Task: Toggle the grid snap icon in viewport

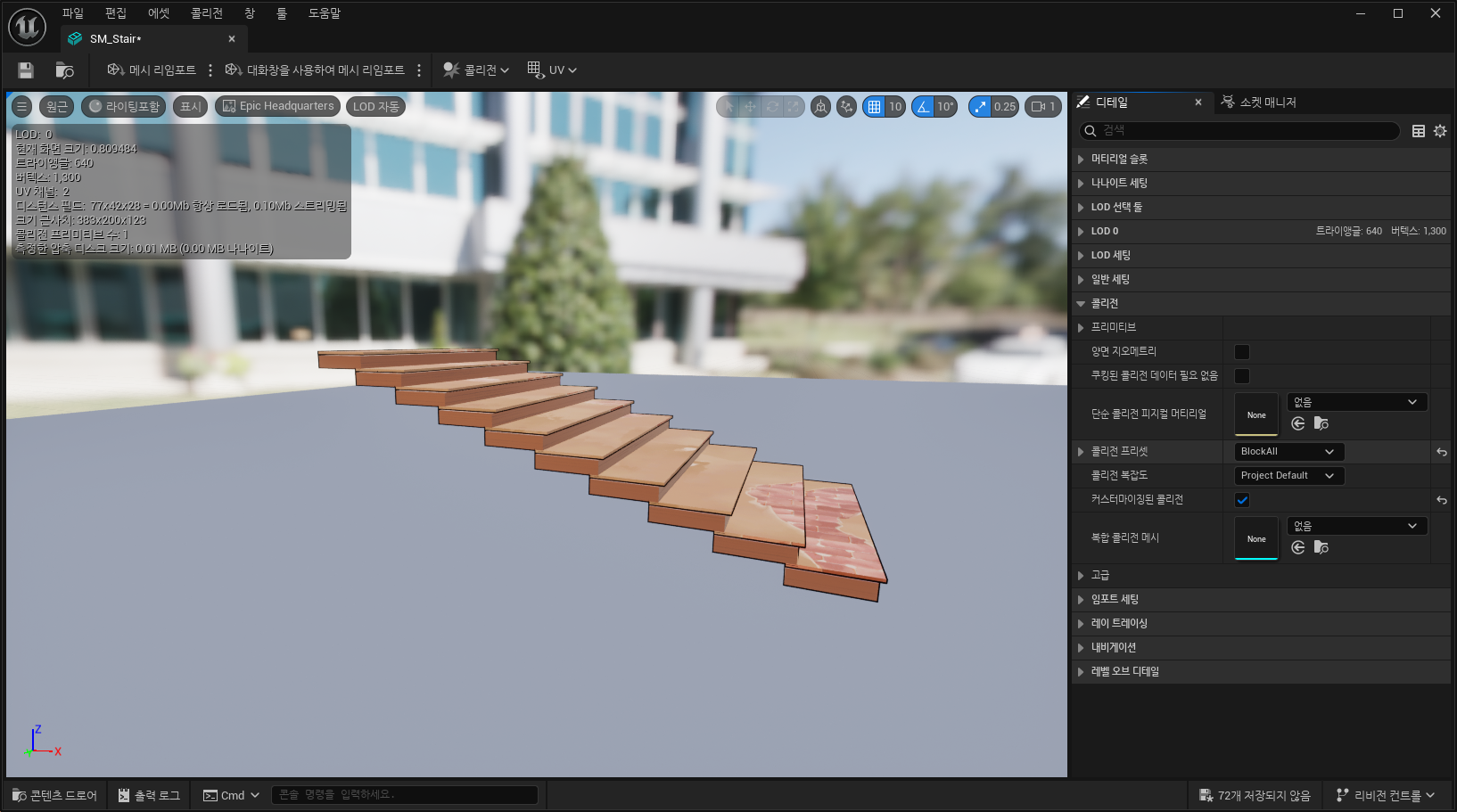Action: click(x=874, y=107)
